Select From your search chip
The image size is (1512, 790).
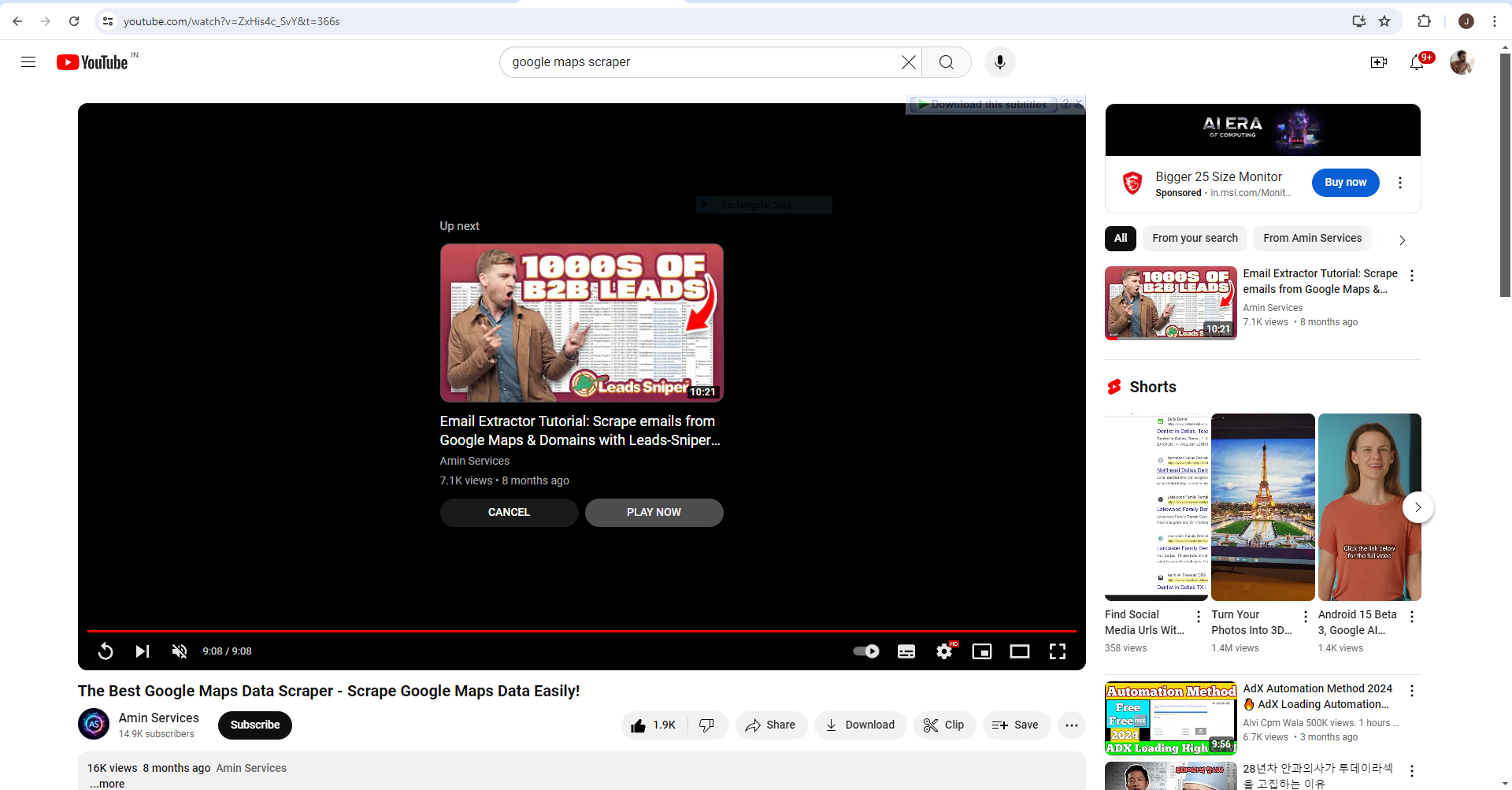(x=1195, y=239)
